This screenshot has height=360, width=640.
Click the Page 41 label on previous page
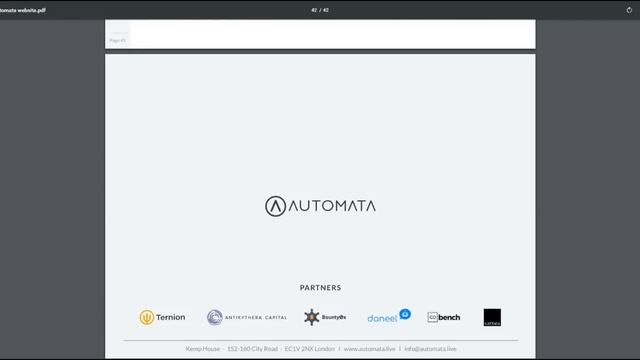pyautogui.click(x=118, y=40)
